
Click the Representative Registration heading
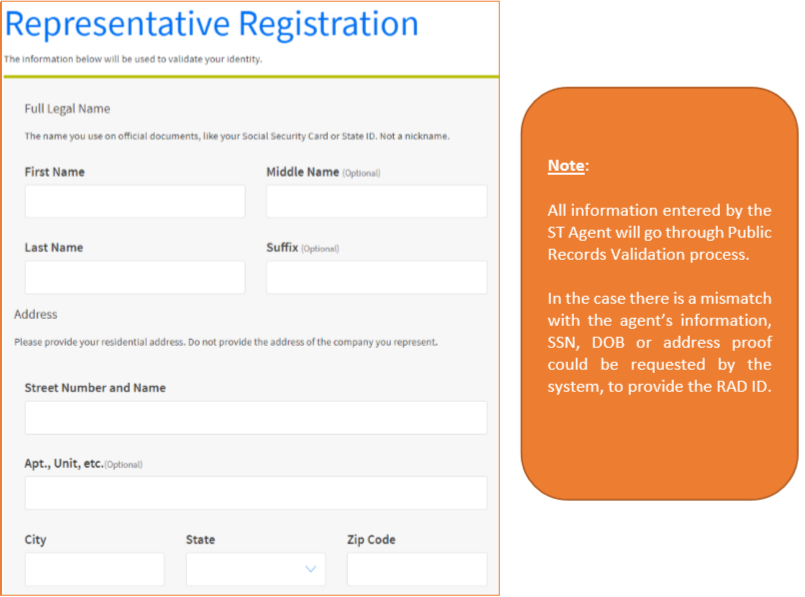point(212,24)
